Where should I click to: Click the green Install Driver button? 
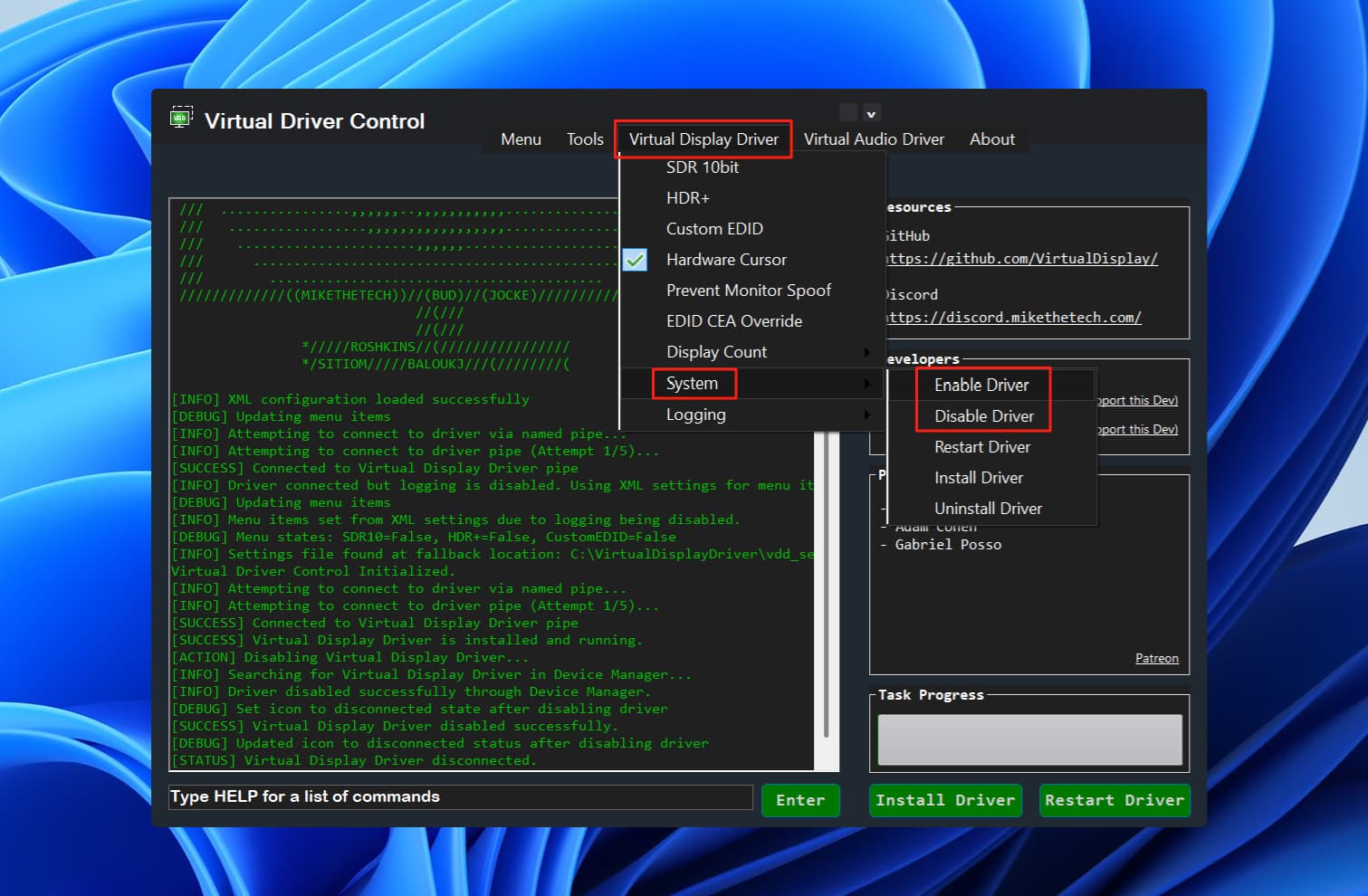coord(945,800)
